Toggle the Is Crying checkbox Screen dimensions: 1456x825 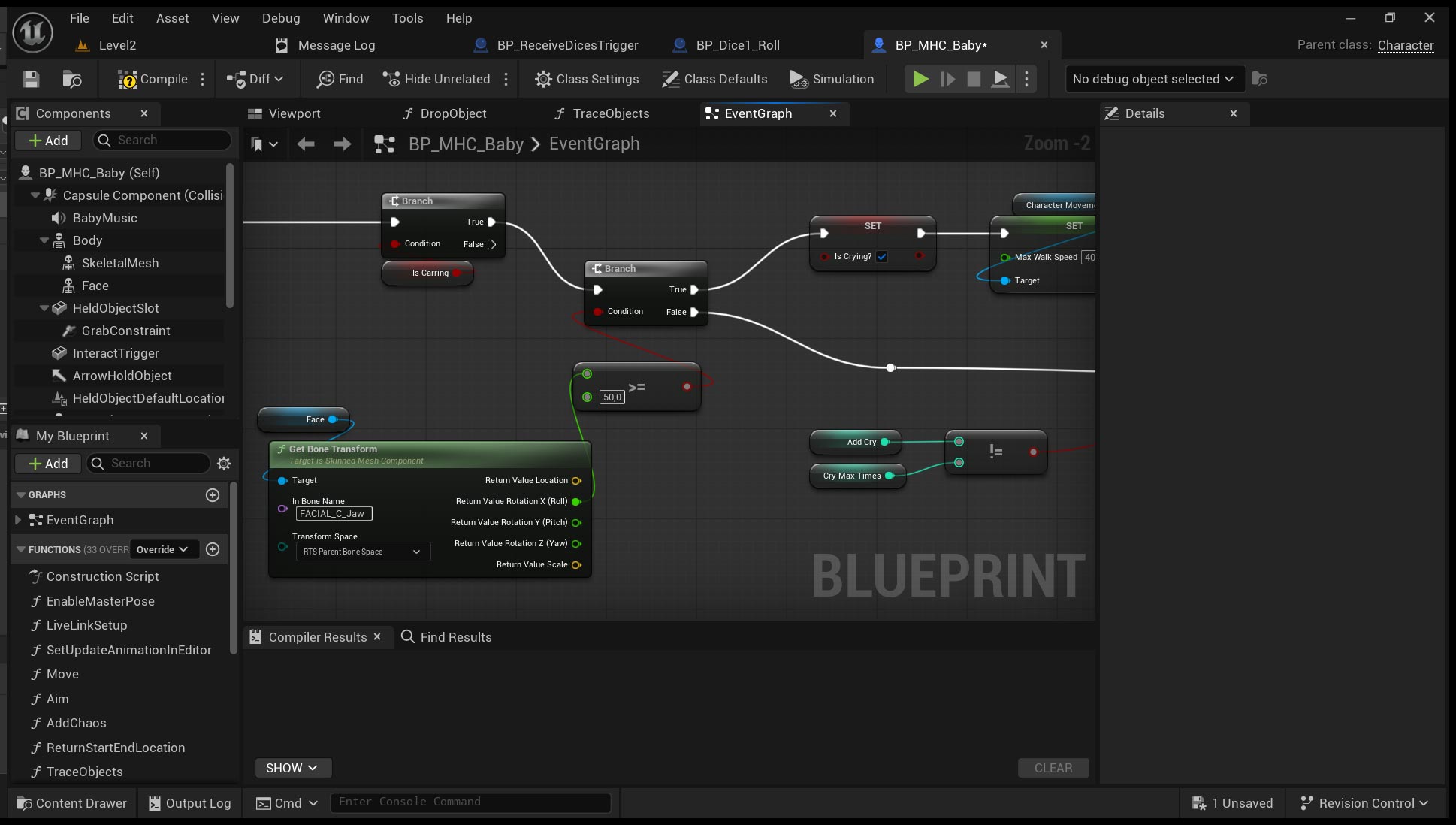pos(882,256)
